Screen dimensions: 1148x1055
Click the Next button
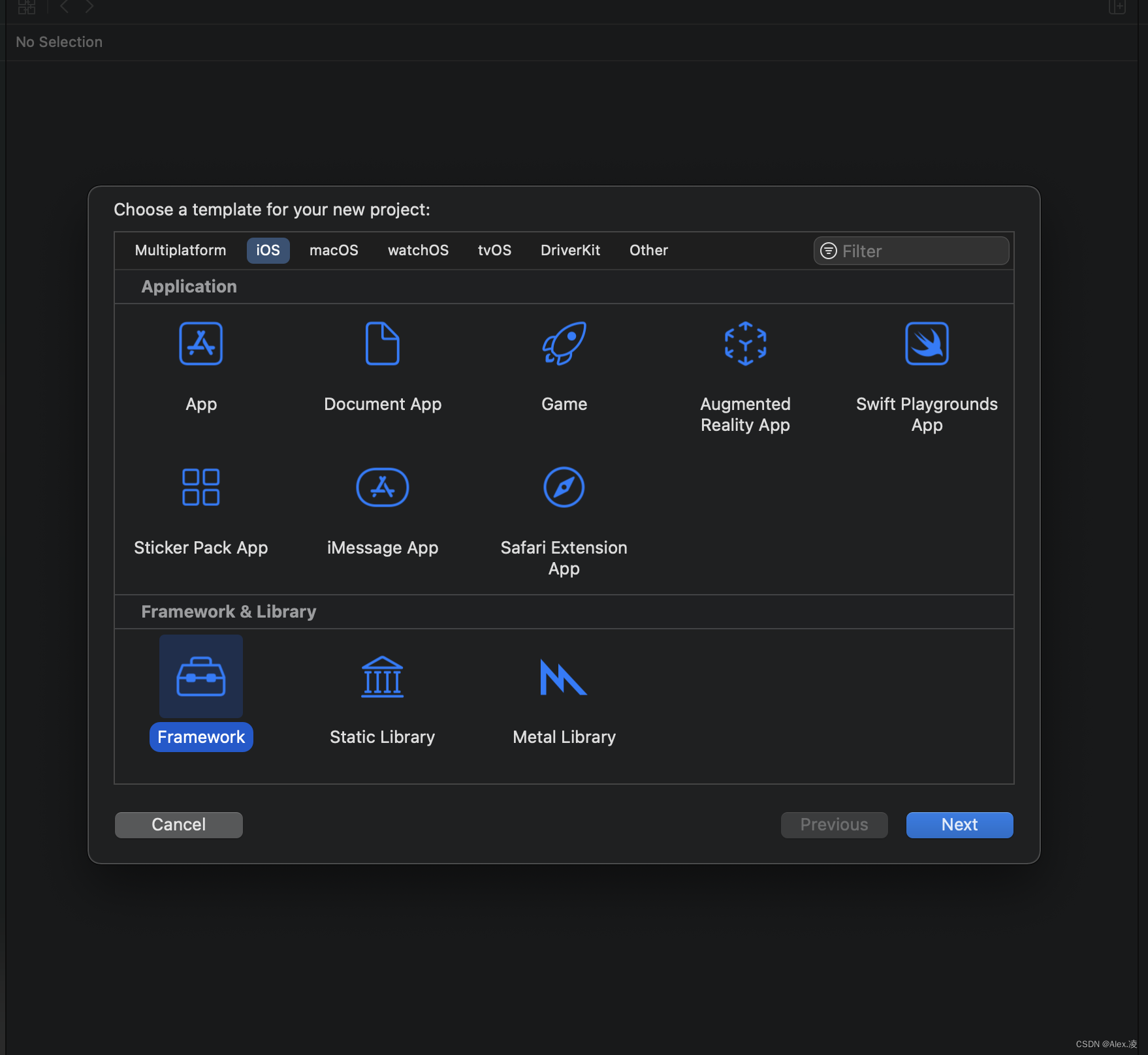[959, 825]
